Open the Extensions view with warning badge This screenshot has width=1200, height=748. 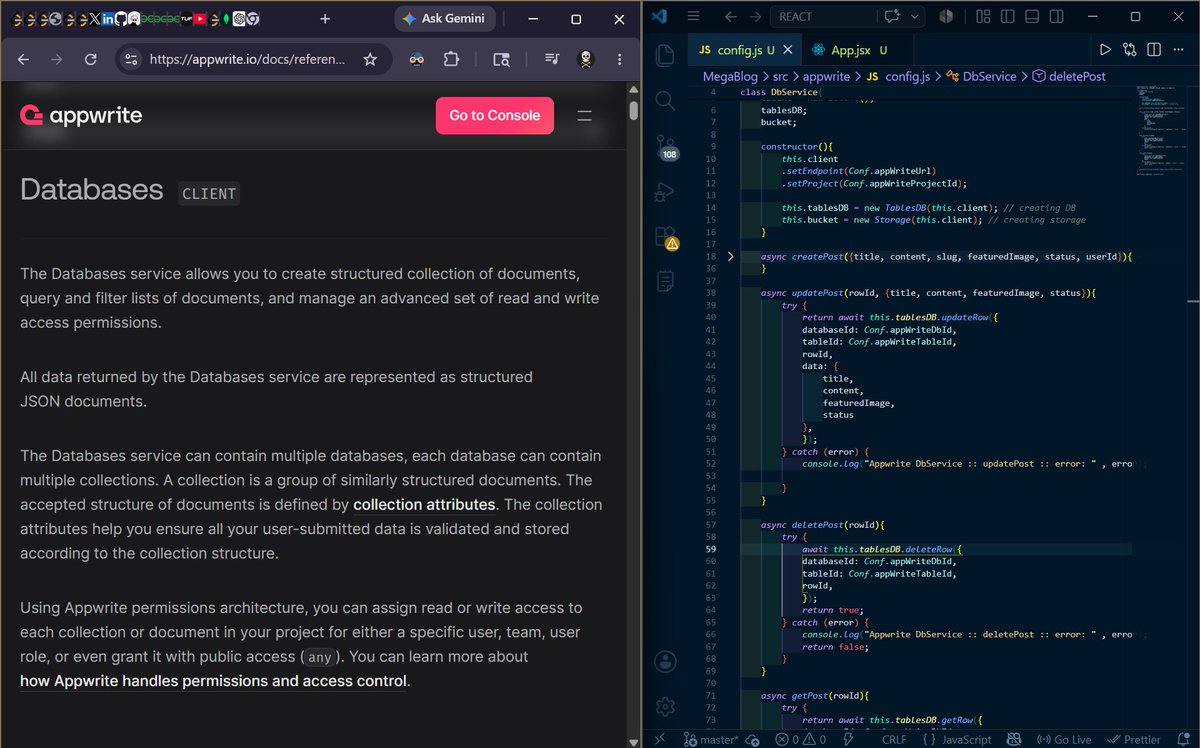tap(665, 238)
